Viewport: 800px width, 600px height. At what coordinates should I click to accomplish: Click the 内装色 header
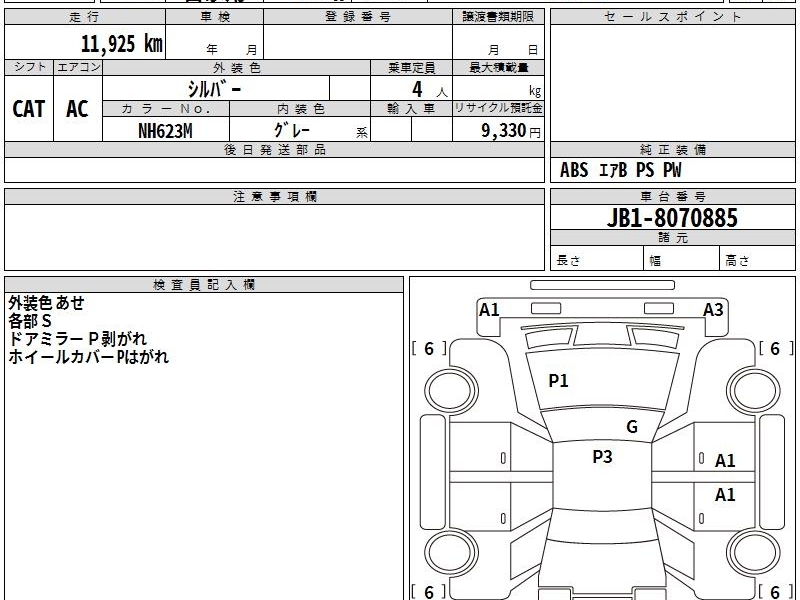click(300, 109)
